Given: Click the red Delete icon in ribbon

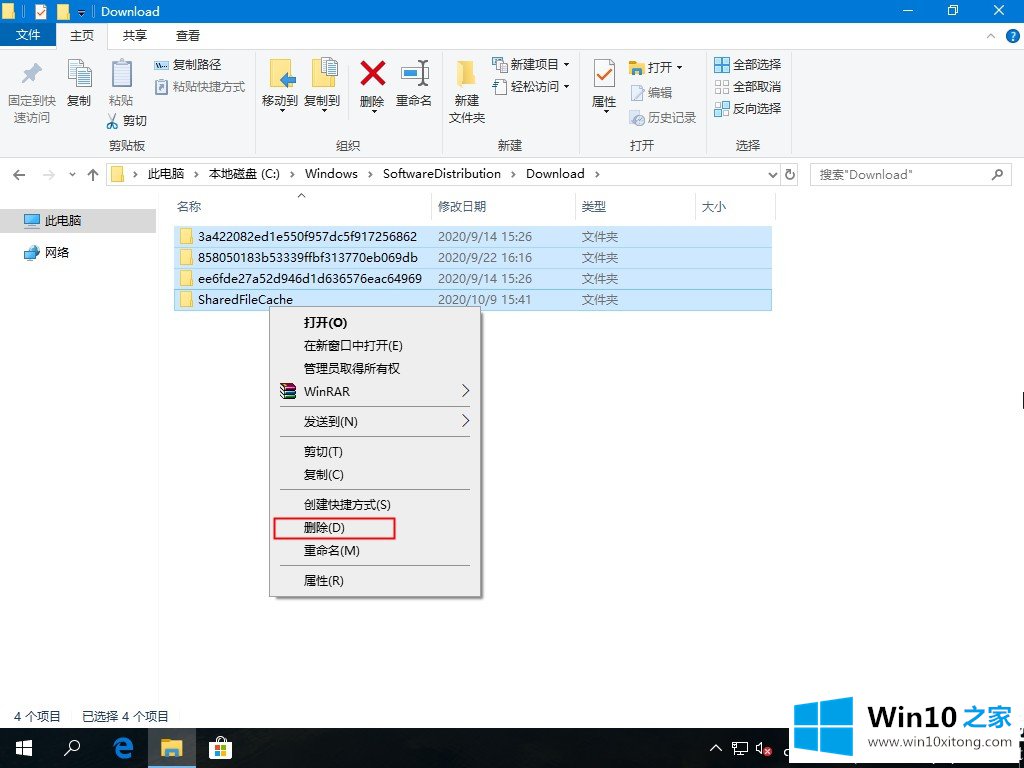Looking at the screenshot, I should click(x=372, y=76).
